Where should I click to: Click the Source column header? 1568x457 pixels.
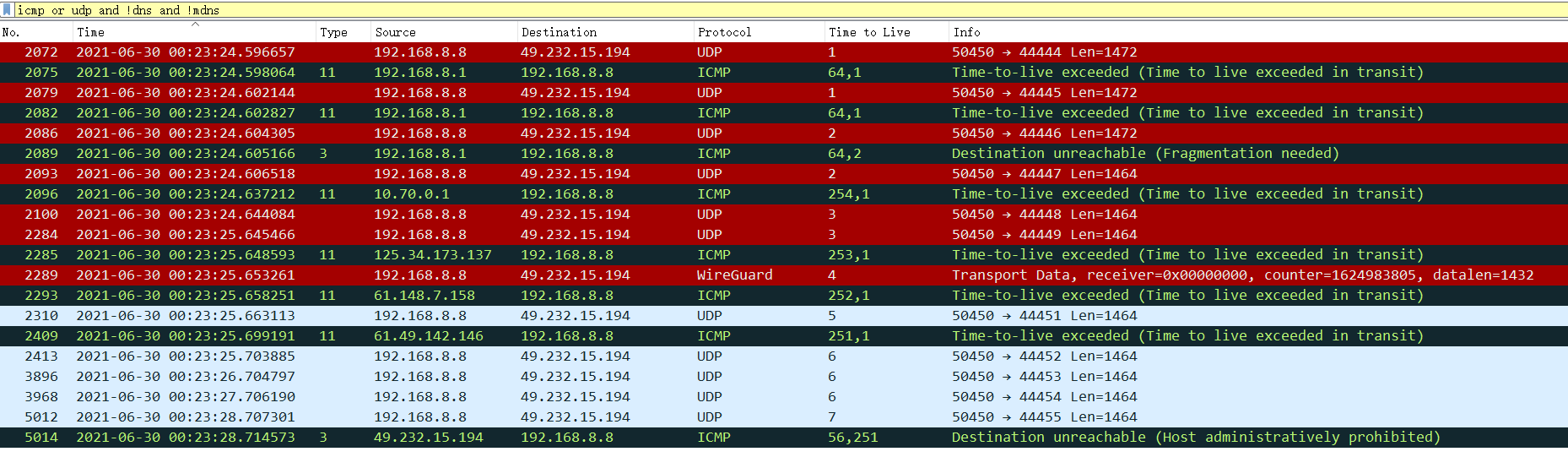[444, 32]
